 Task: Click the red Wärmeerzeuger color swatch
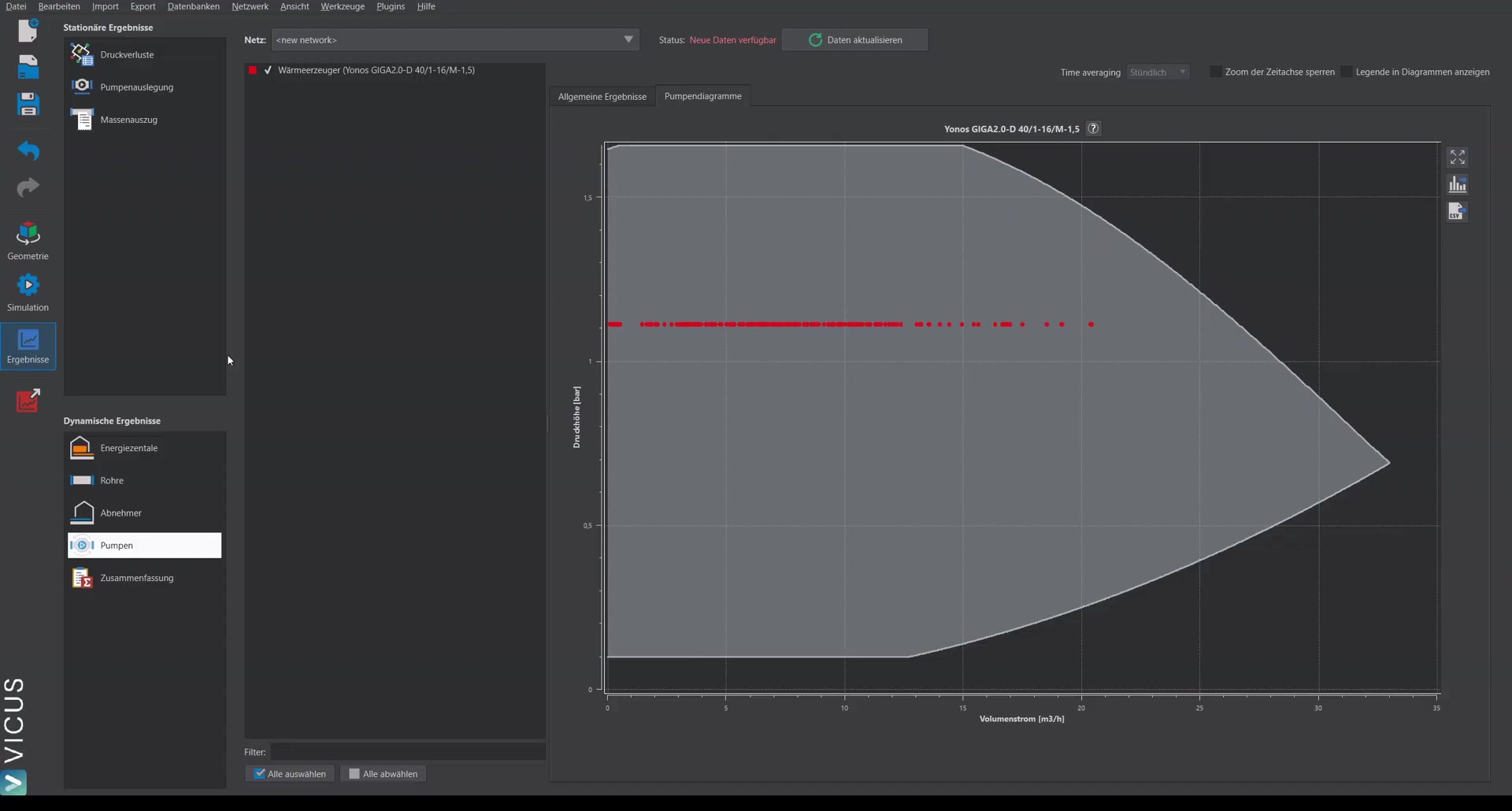[253, 70]
